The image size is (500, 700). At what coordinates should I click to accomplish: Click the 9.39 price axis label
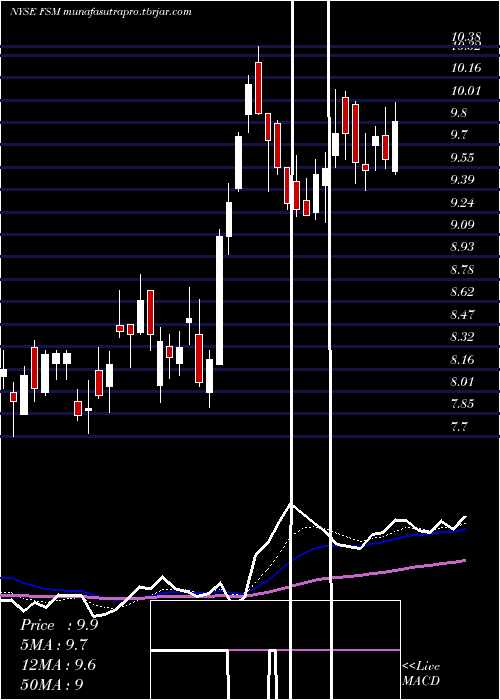[464, 180]
